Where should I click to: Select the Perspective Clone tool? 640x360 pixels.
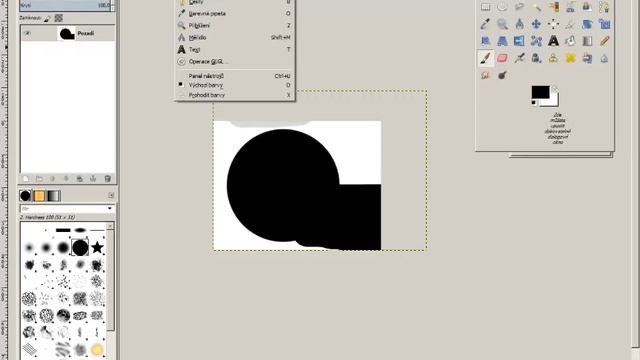[587, 58]
